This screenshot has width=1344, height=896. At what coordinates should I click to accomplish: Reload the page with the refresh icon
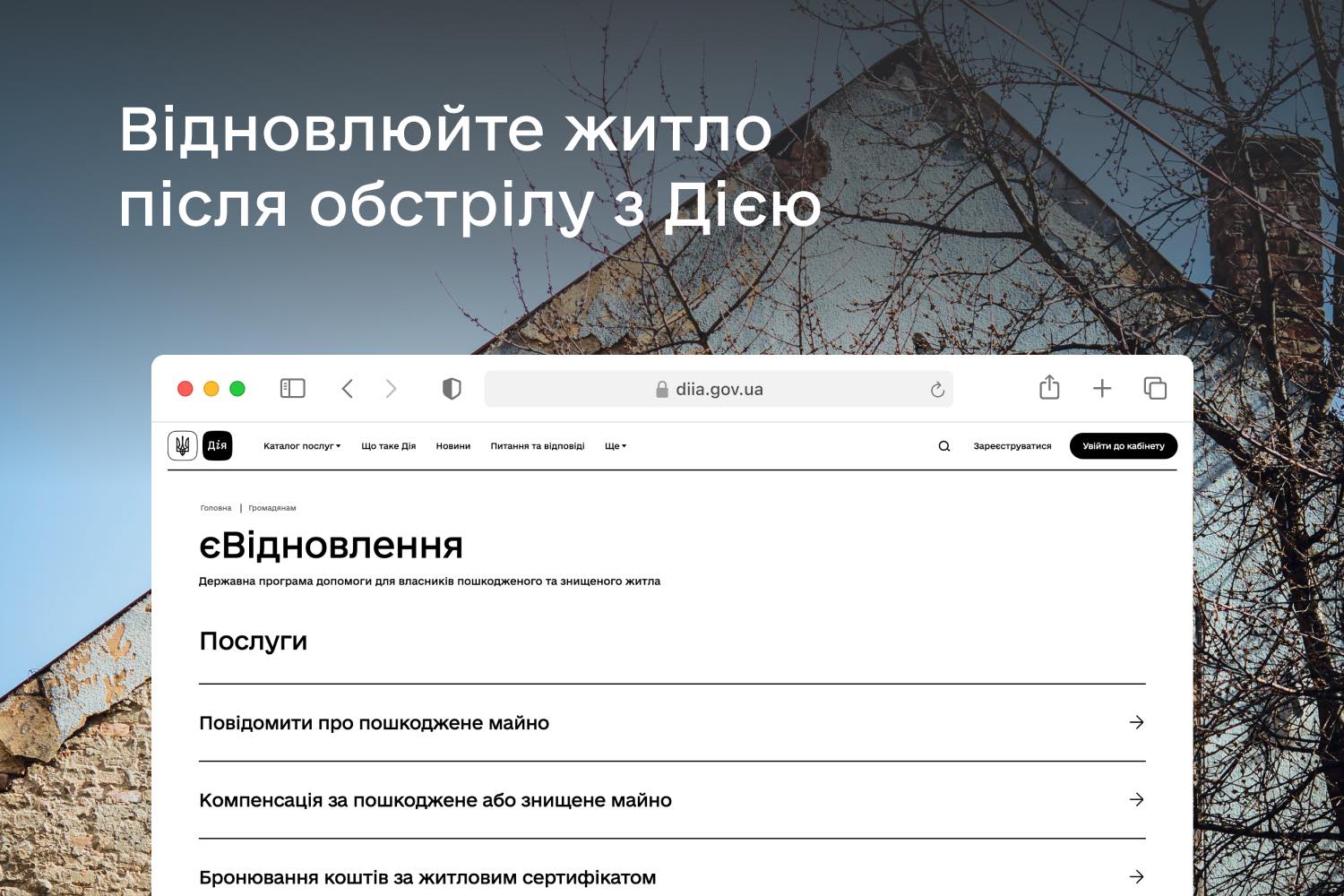tap(937, 389)
